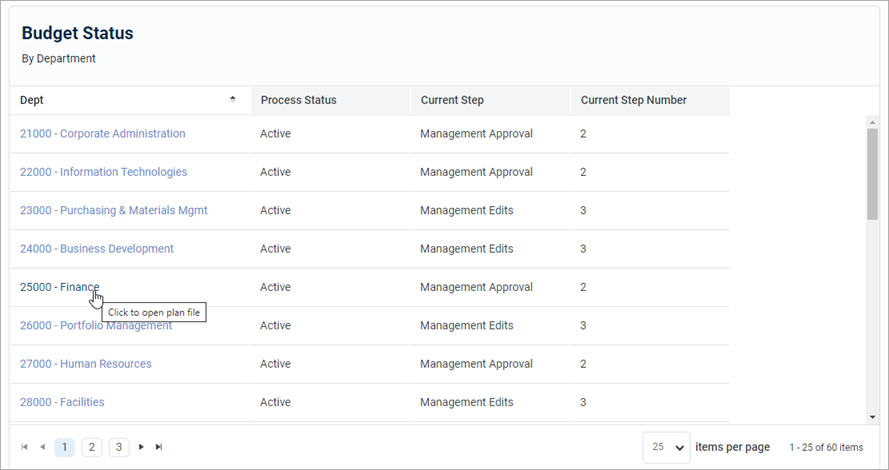Select page 3 in pager
Image resolution: width=889 pixels, height=470 pixels.
click(118, 447)
